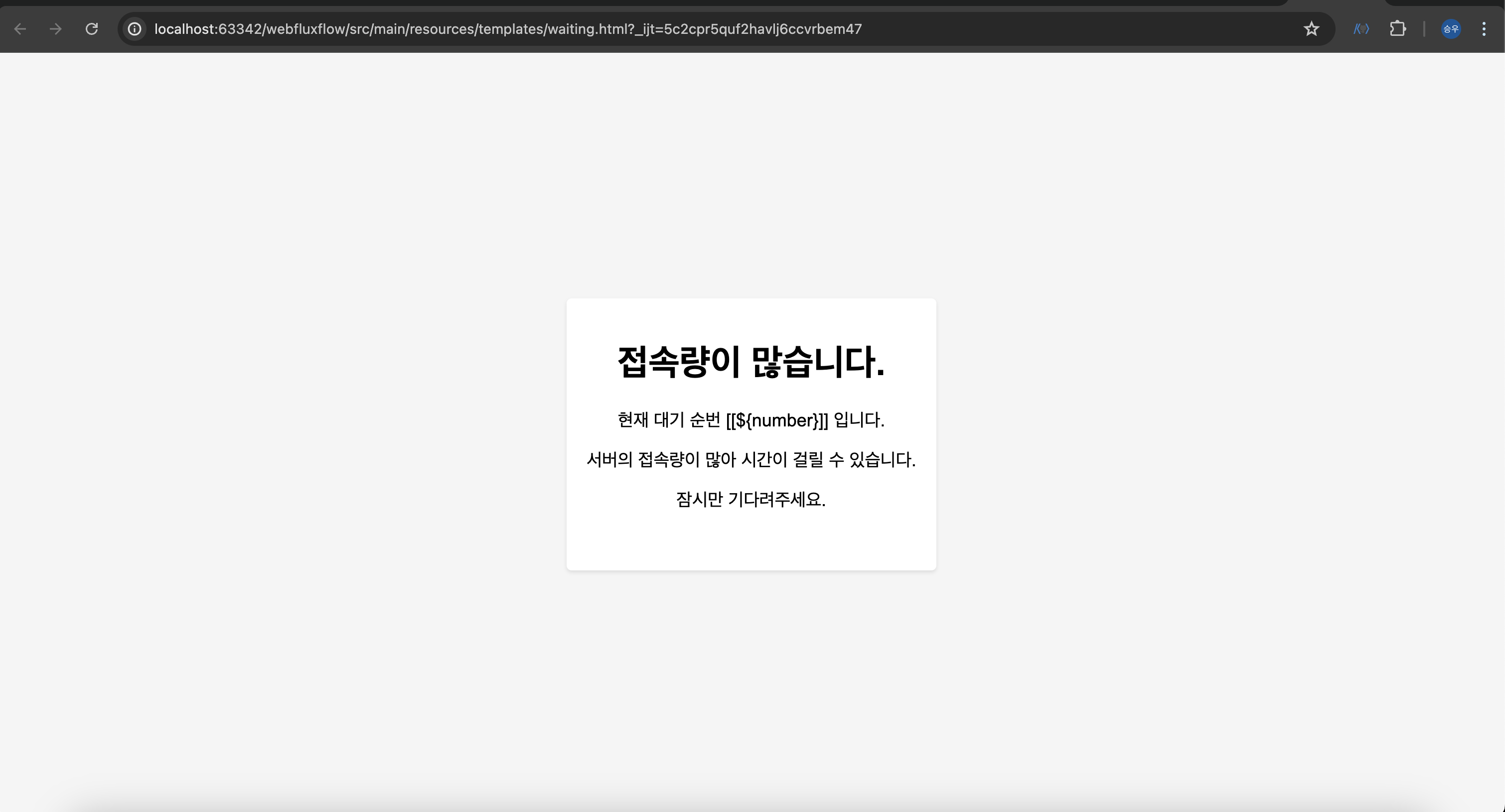Click localhost:63342 in the address bar
Screen dimensions: 1505x812
coord(207,28)
